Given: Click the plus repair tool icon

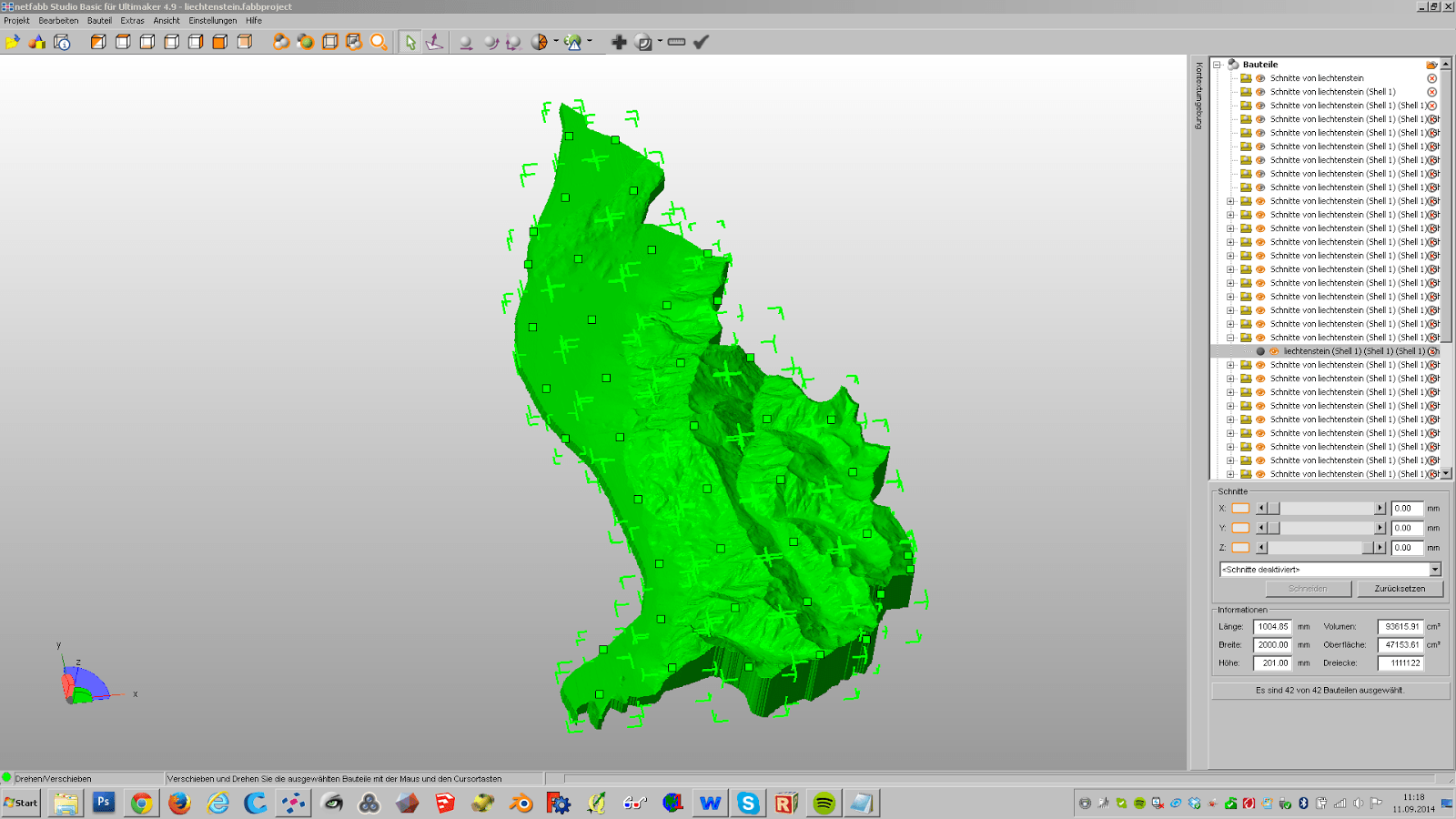Looking at the screenshot, I should 619,42.
